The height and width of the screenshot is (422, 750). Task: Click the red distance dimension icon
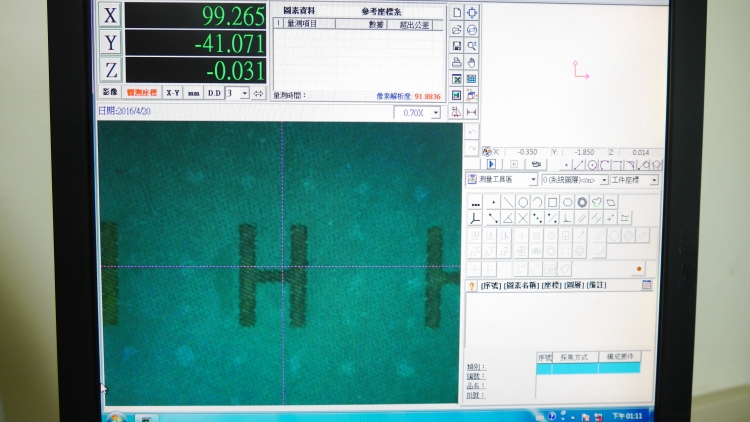point(472,111)
